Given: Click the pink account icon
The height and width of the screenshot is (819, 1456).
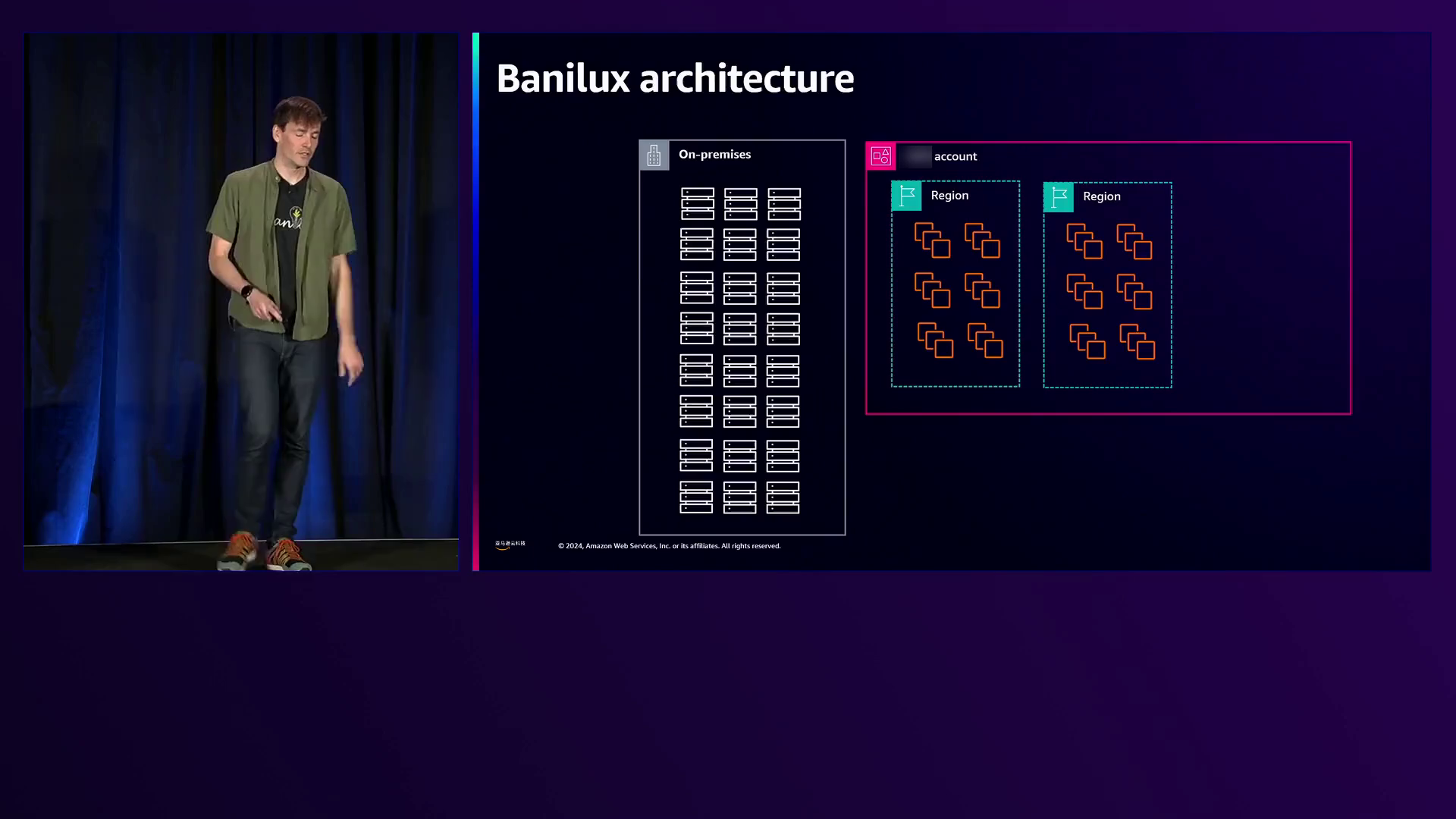Looking at the screenshot, I should (x=880, y=156).
